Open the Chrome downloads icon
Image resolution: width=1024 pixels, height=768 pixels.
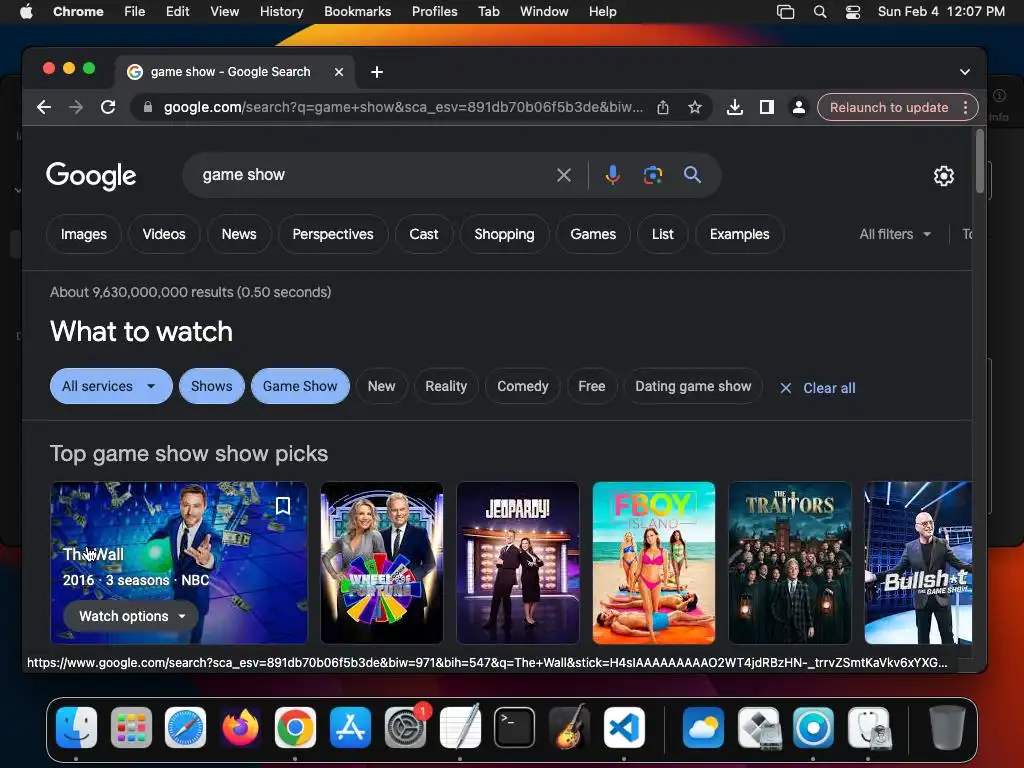pyautogui.click(x=735, y=107)
